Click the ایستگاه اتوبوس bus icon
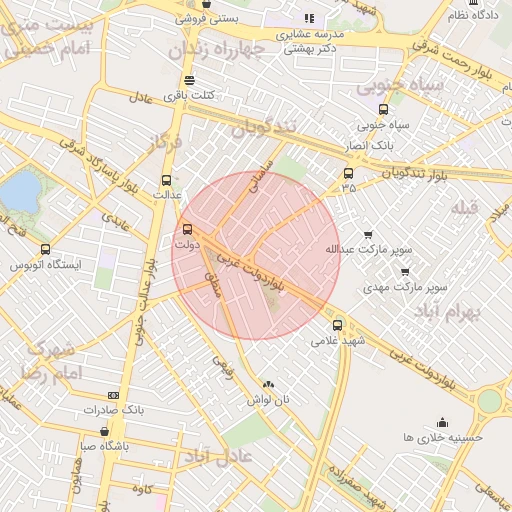This screenshot has width=512, height=512. point(45,249)
